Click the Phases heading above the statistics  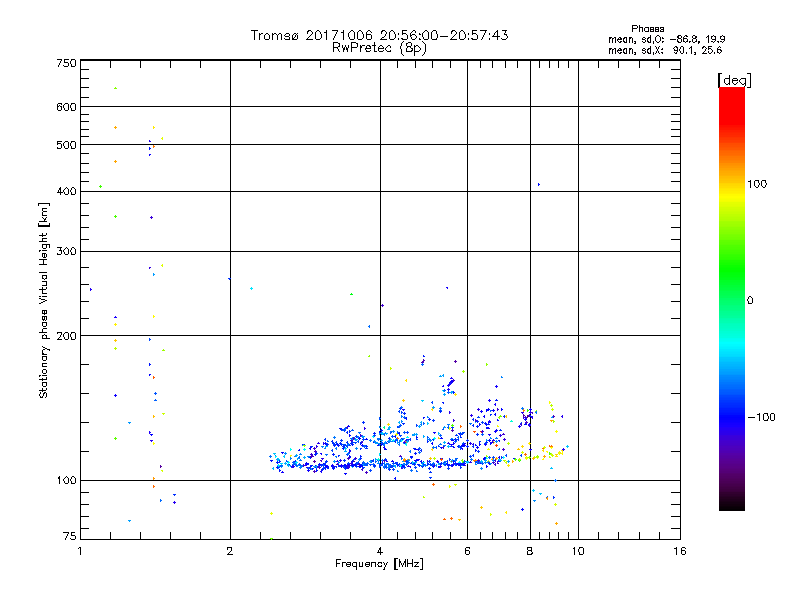tap(647, 29)
